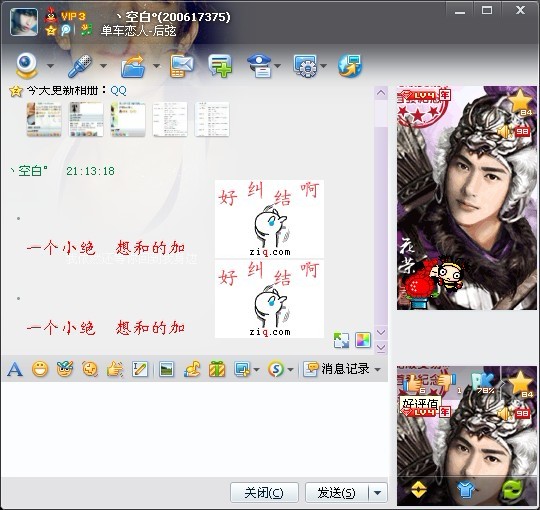Click the expand arrows icon below the chat
Screen dimensions: 540x510
point(341,340)
